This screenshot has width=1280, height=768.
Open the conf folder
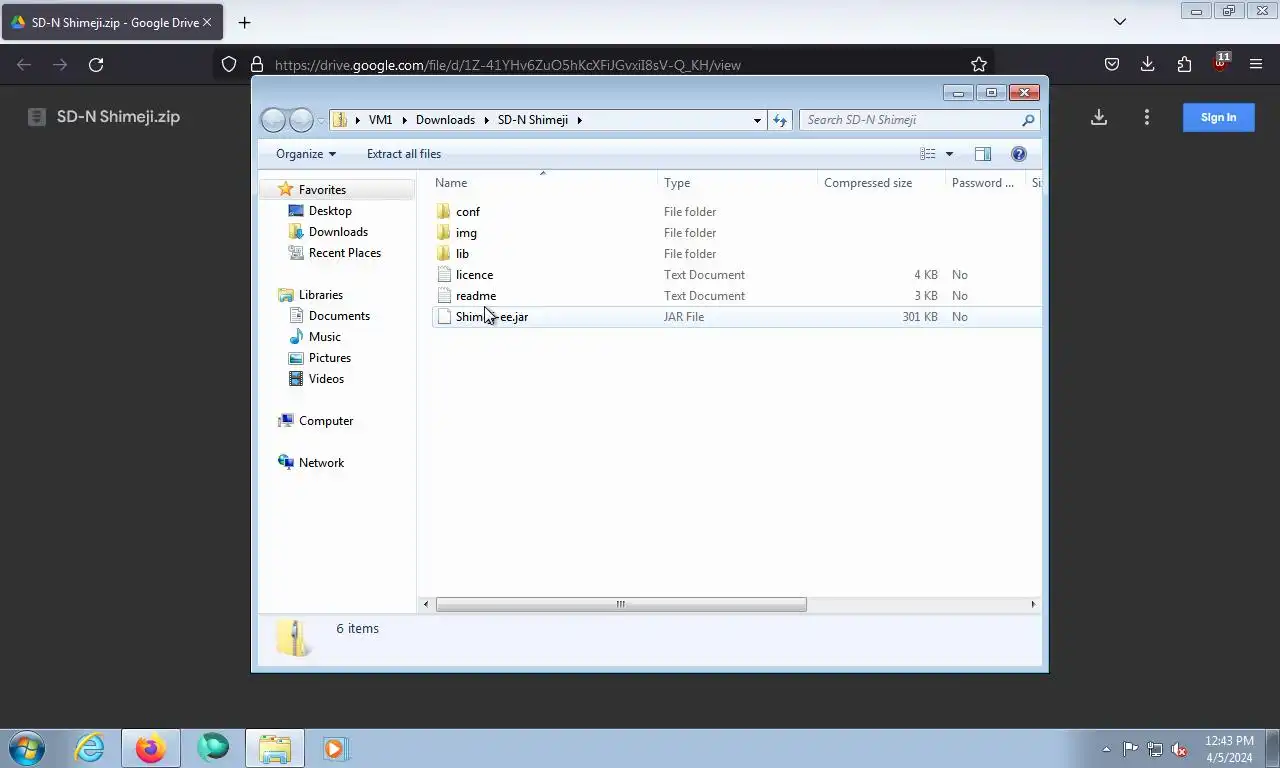[x=467, y=212]
